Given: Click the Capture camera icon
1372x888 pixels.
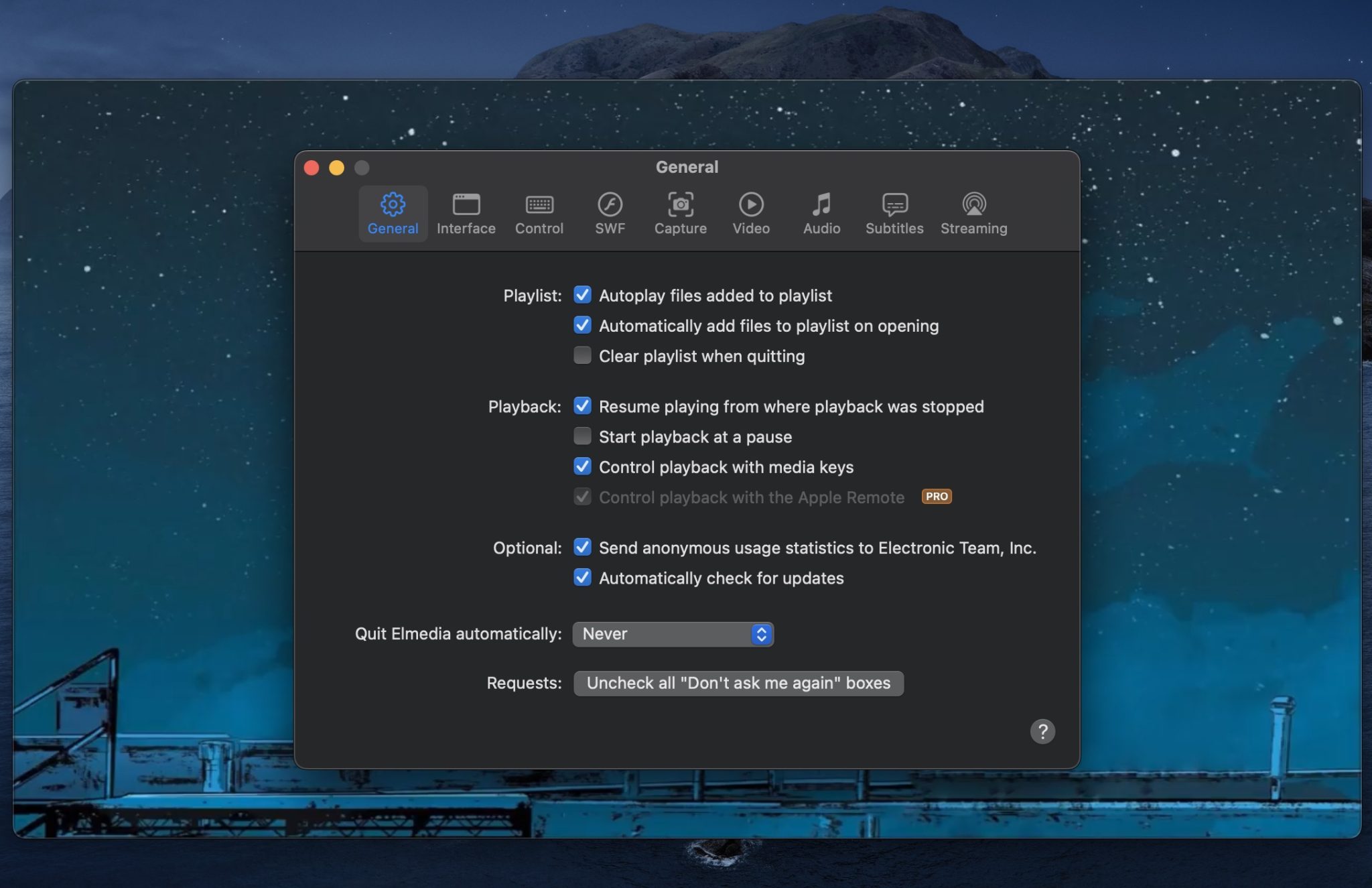Looking at the screenshot, I should click(680, 213).
